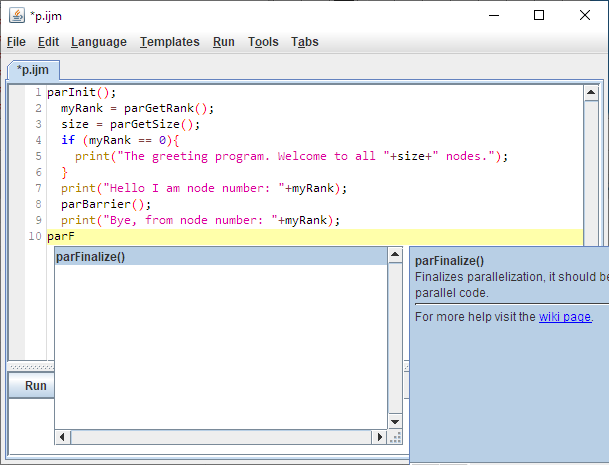Click the autocomplete list scroll-left arrow
The height and width of the screenshot is (465, 609).
[x=62, y=438]
